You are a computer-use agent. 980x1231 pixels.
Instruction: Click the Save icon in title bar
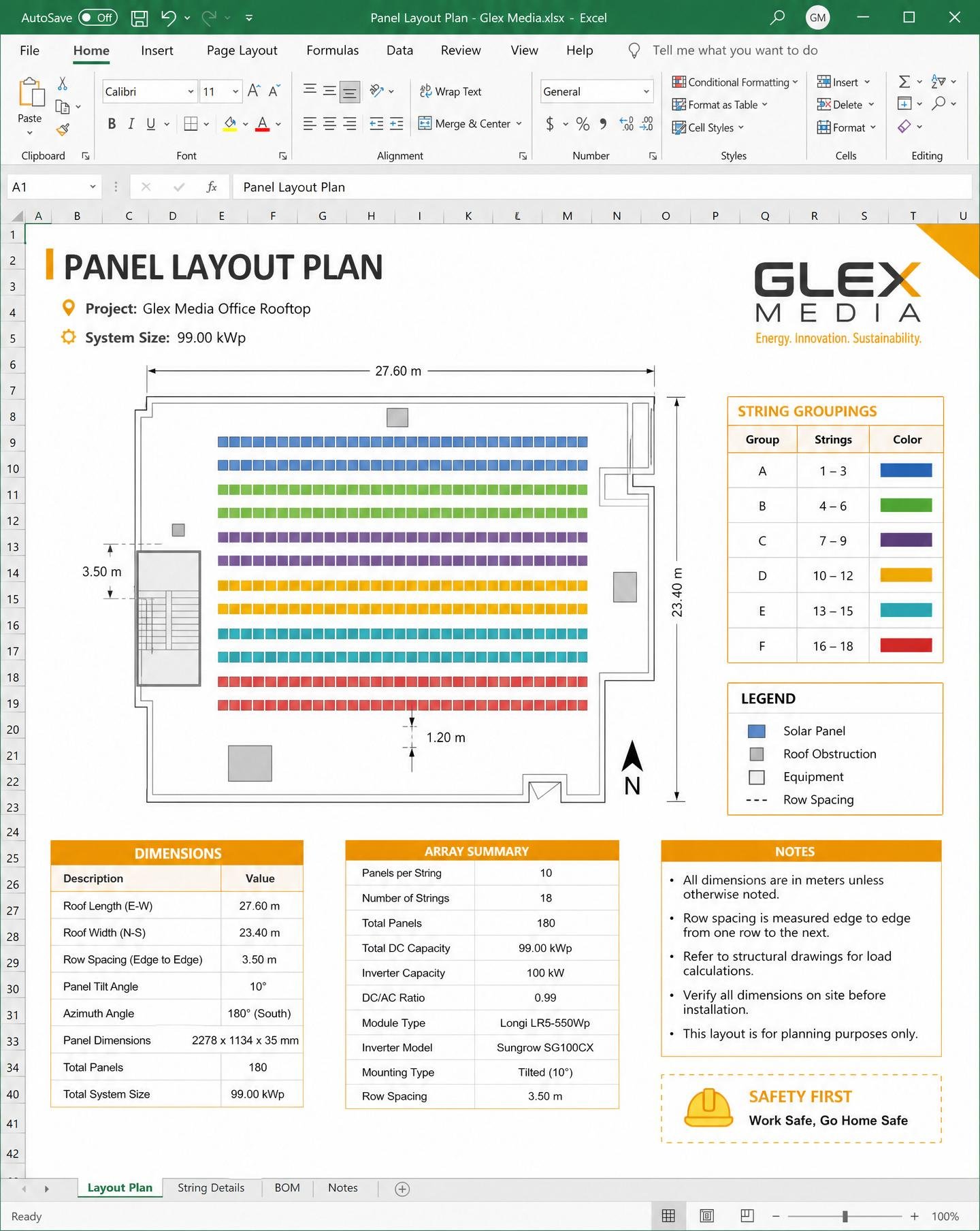click(x=140, y=18)
